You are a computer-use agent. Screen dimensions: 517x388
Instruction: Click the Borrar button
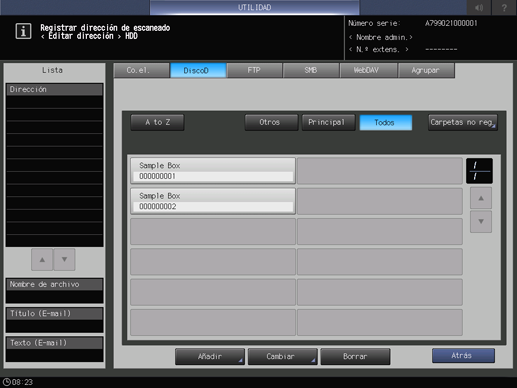click(355, 357)
